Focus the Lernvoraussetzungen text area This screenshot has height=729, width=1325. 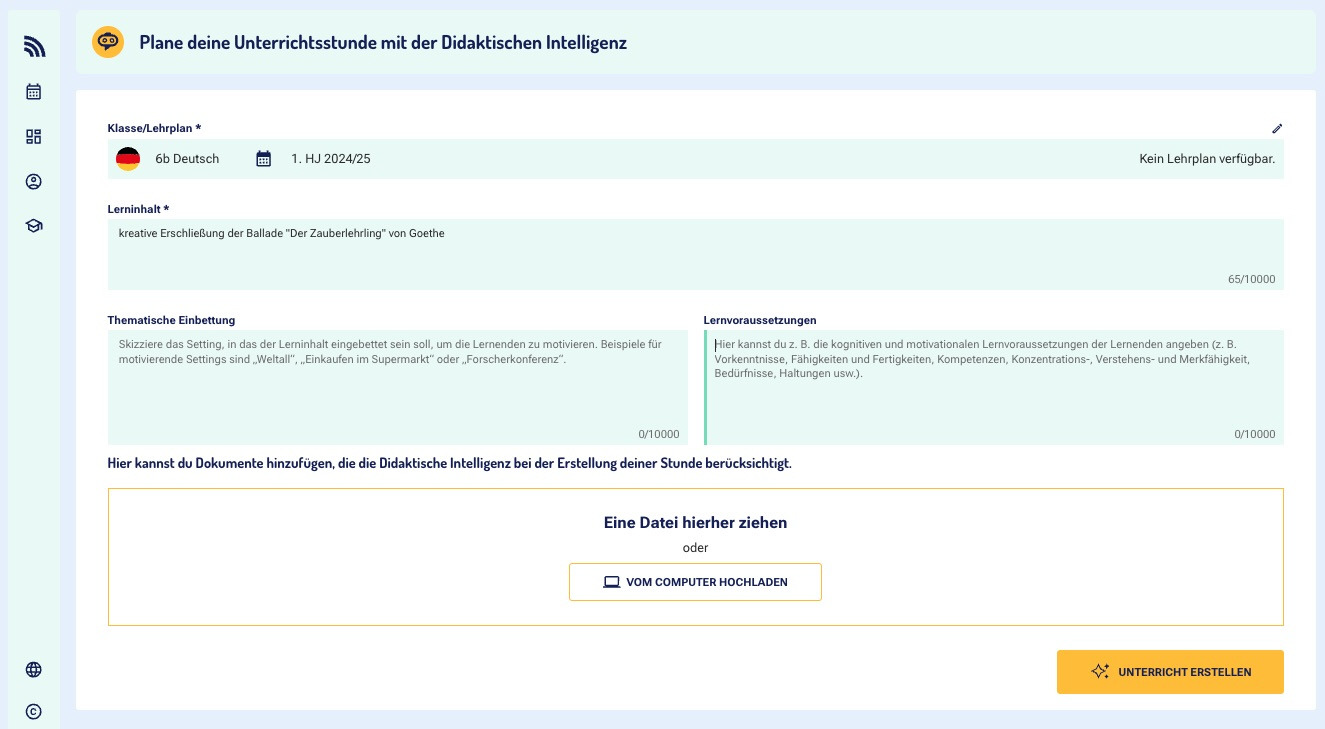994,387
